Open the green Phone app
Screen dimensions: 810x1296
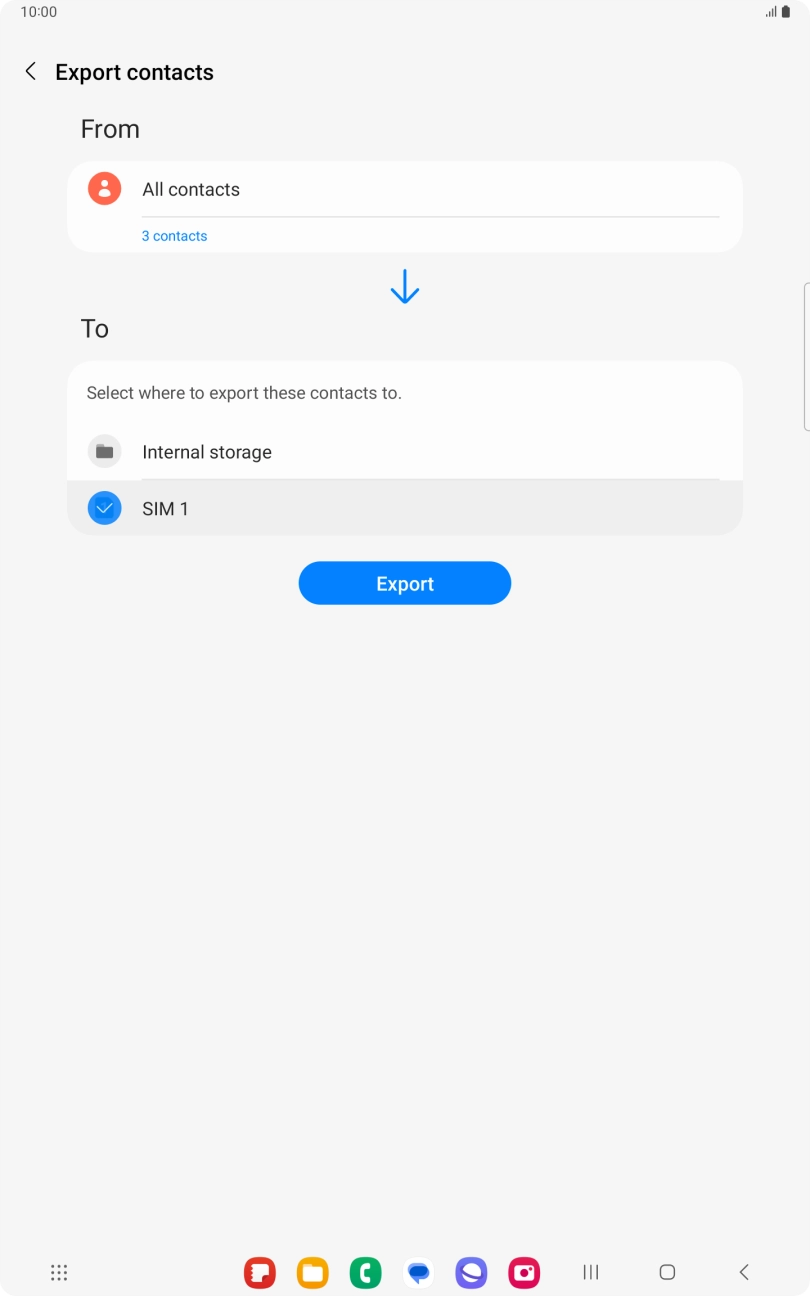pyautogui.click(x=366, y=1272)
